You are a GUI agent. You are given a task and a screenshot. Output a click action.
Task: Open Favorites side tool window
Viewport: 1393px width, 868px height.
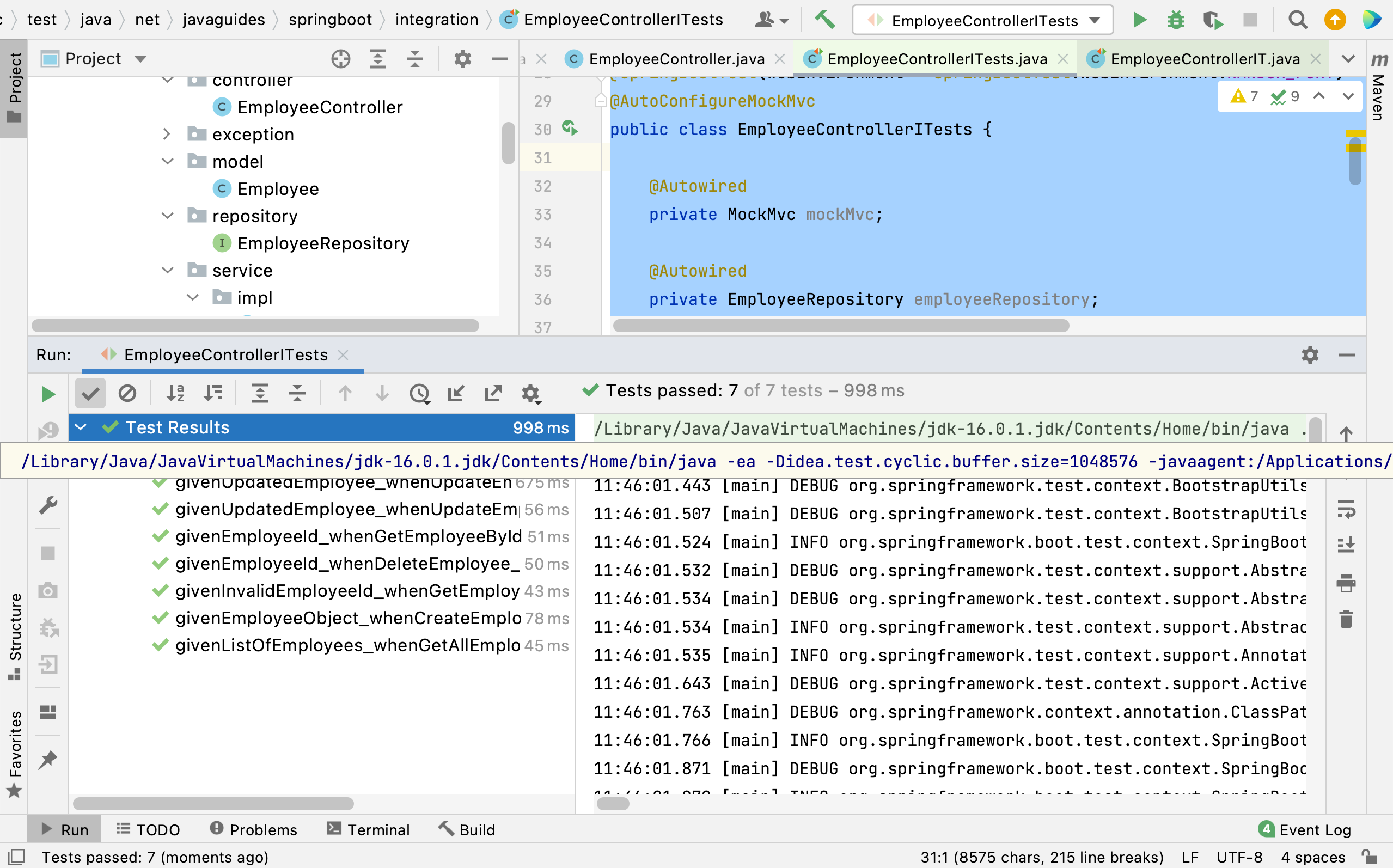pos(15,754)
